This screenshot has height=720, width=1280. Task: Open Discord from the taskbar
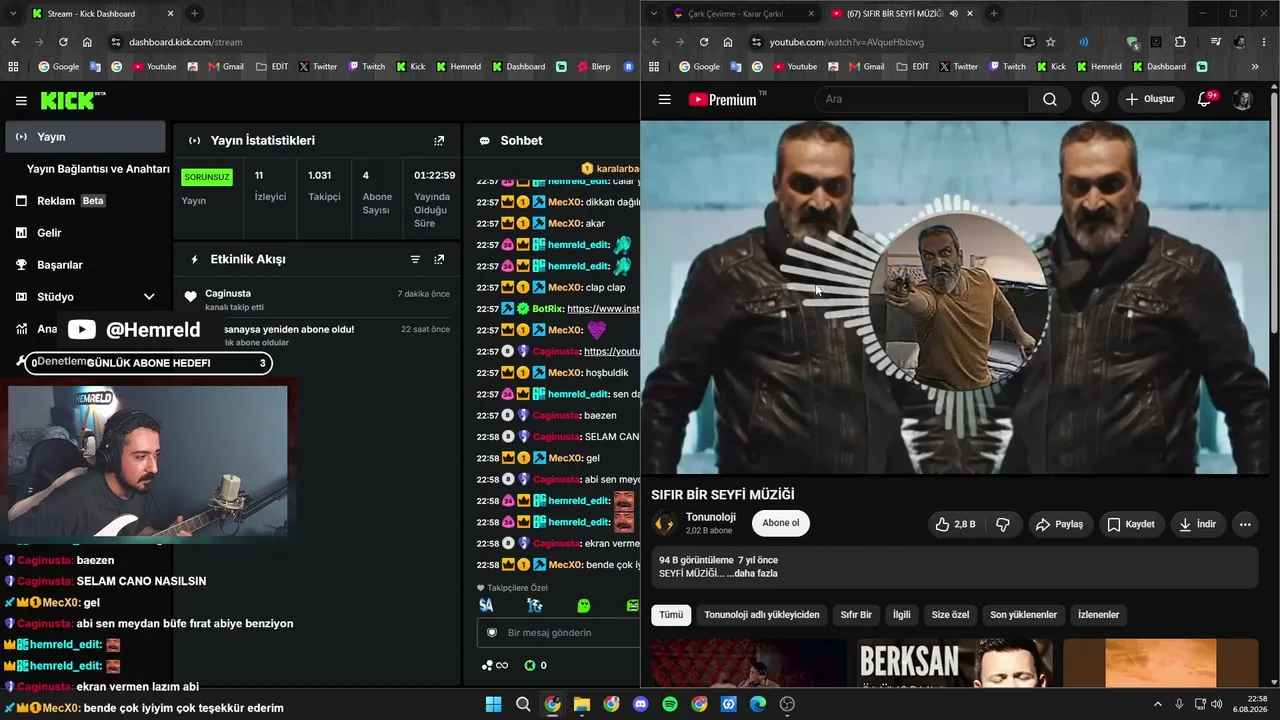pyautogui.click(x=641, y=704)
